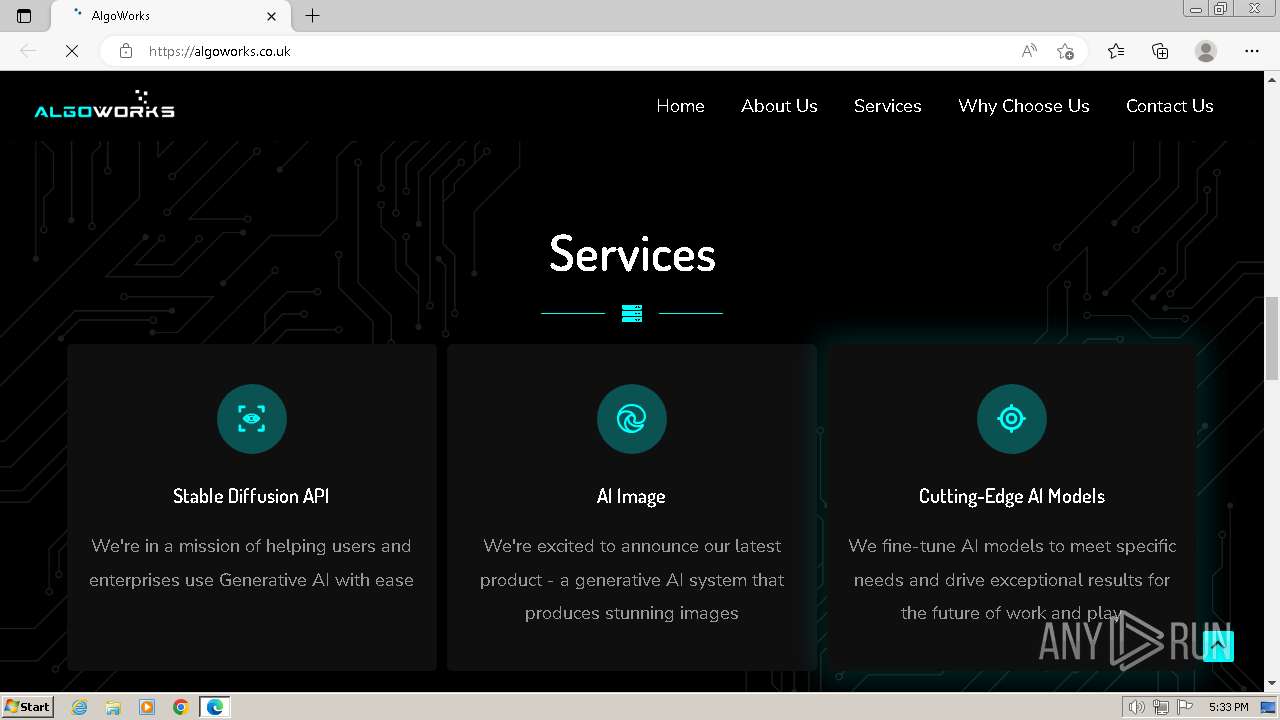Click the scroll-to-top arrow button
The height and width of the screenshot is (720, 1280).
coord(1218,646)
